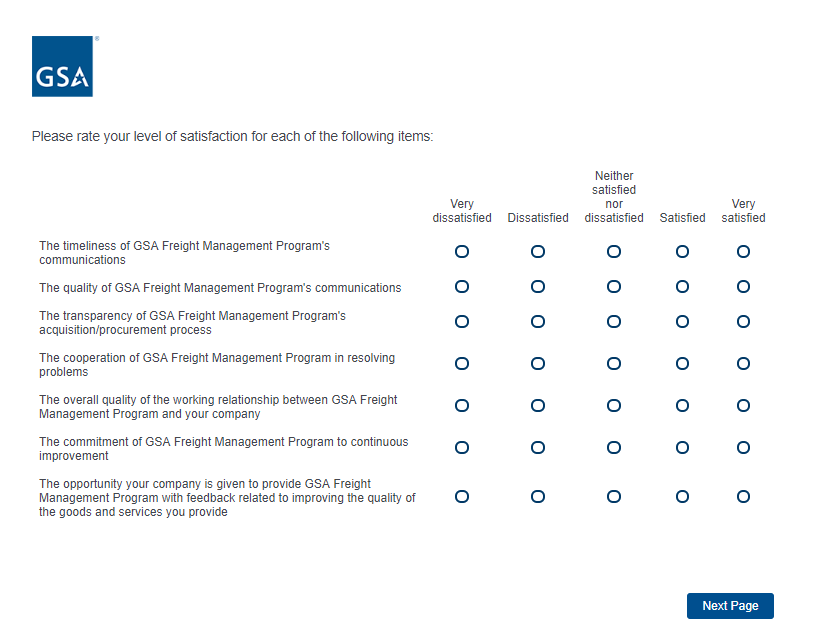Rate timeliness of communications as Very satisfied

[x=743, y=252]
